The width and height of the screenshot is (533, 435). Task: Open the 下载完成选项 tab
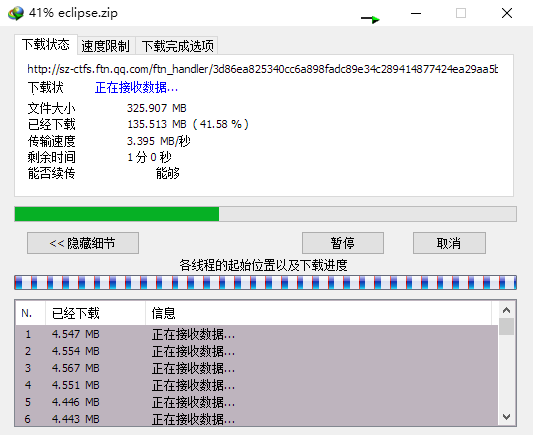[x=177, y=46]
